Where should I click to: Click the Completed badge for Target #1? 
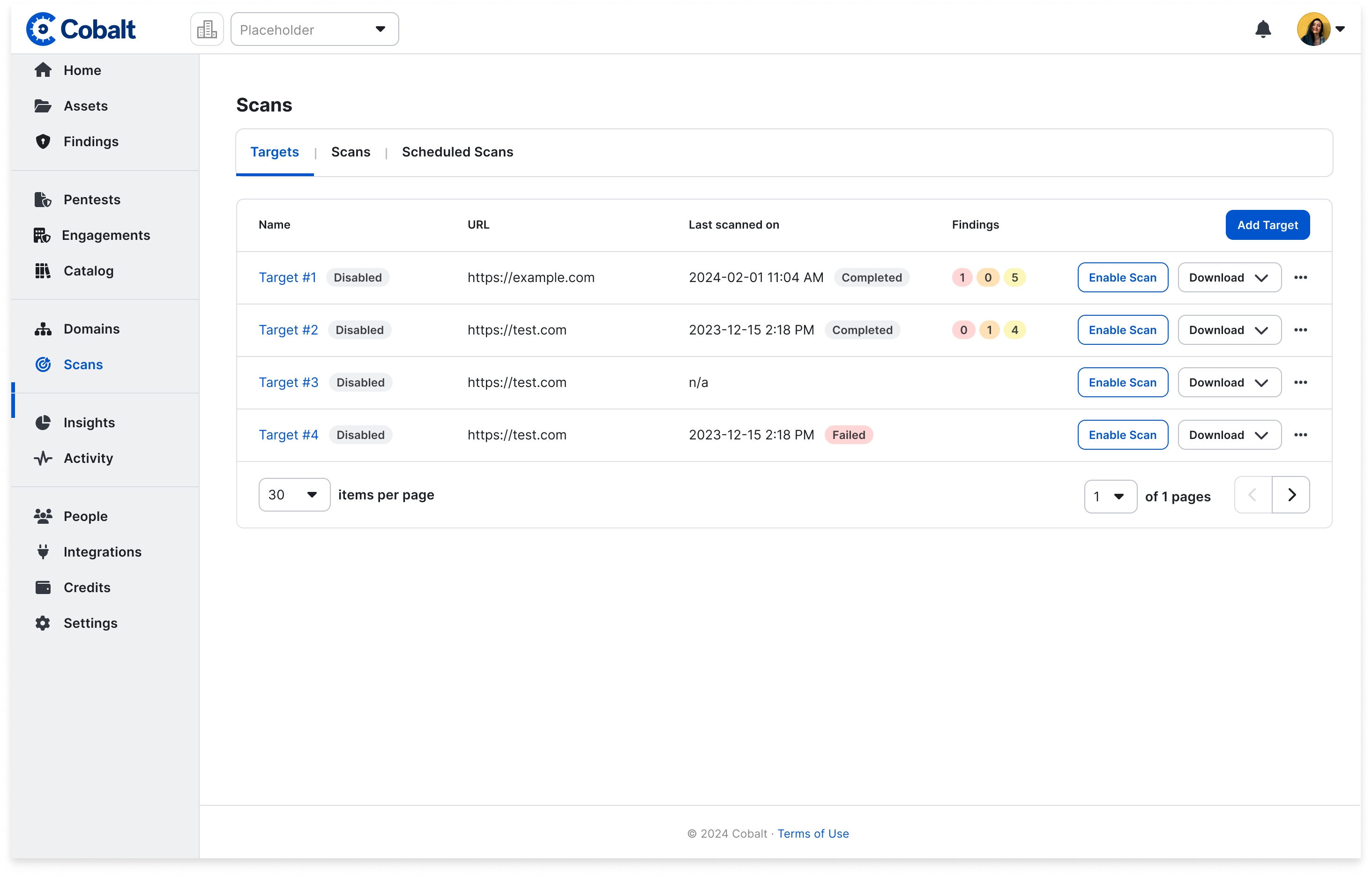tap(872, 277)
